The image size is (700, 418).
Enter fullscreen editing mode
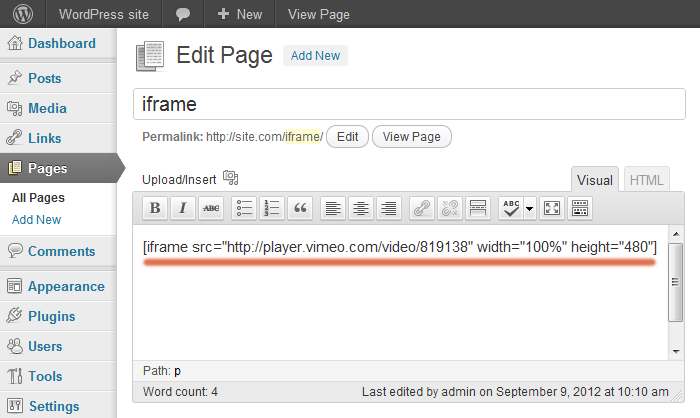click(x=552, y=208)
